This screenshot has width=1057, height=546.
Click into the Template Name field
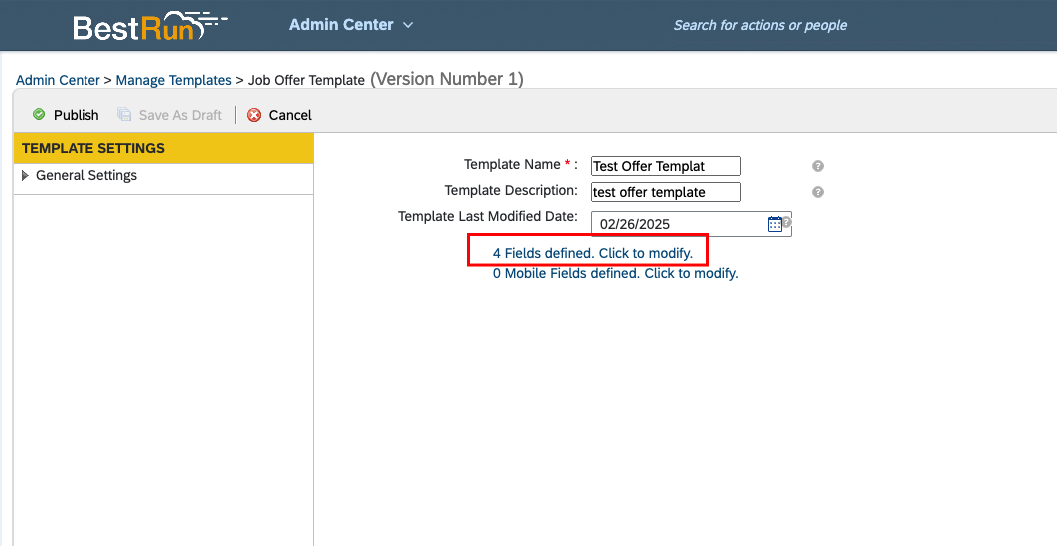(x=665, y=166)
